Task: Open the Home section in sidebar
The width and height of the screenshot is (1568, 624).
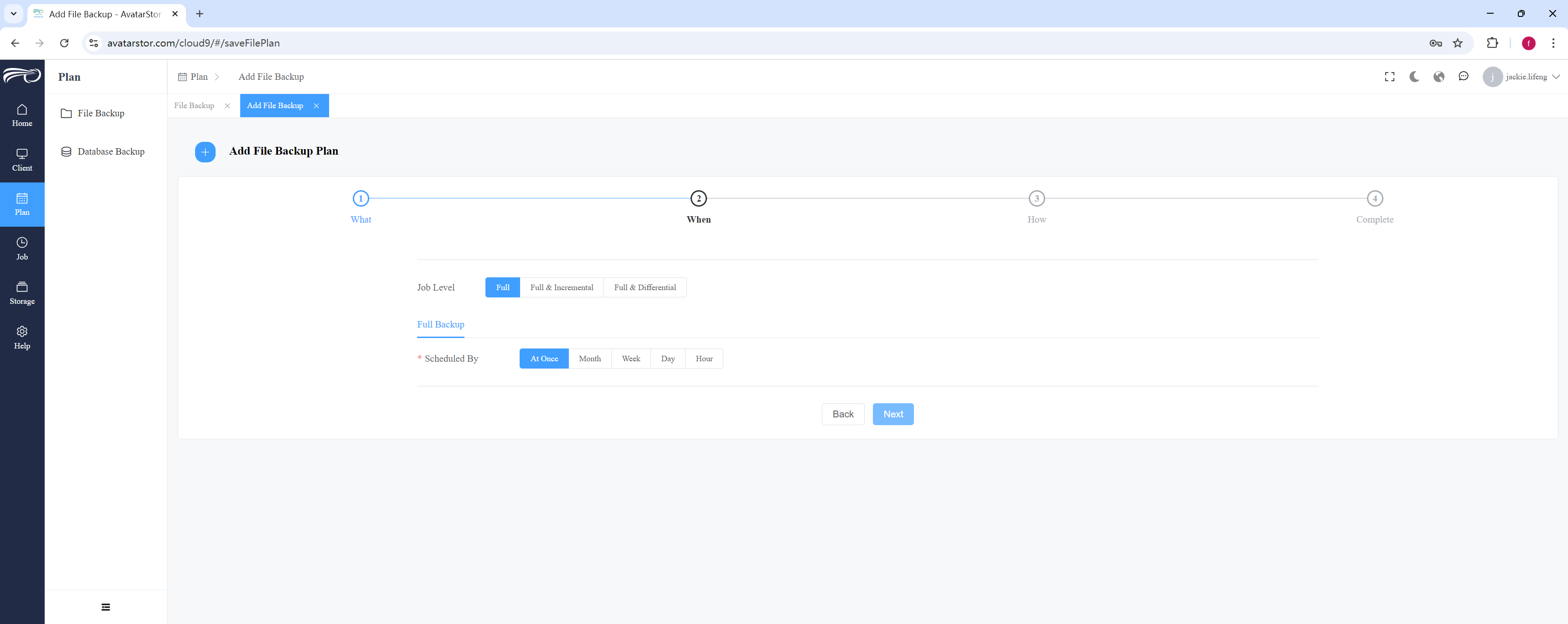Action: point(22,115)
